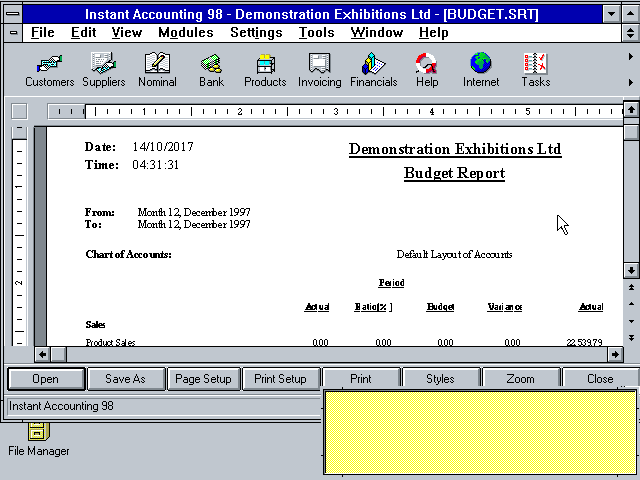The image size is (640, 480).
Task: Open the Nominal ledger icon
Action: (158, 70)
